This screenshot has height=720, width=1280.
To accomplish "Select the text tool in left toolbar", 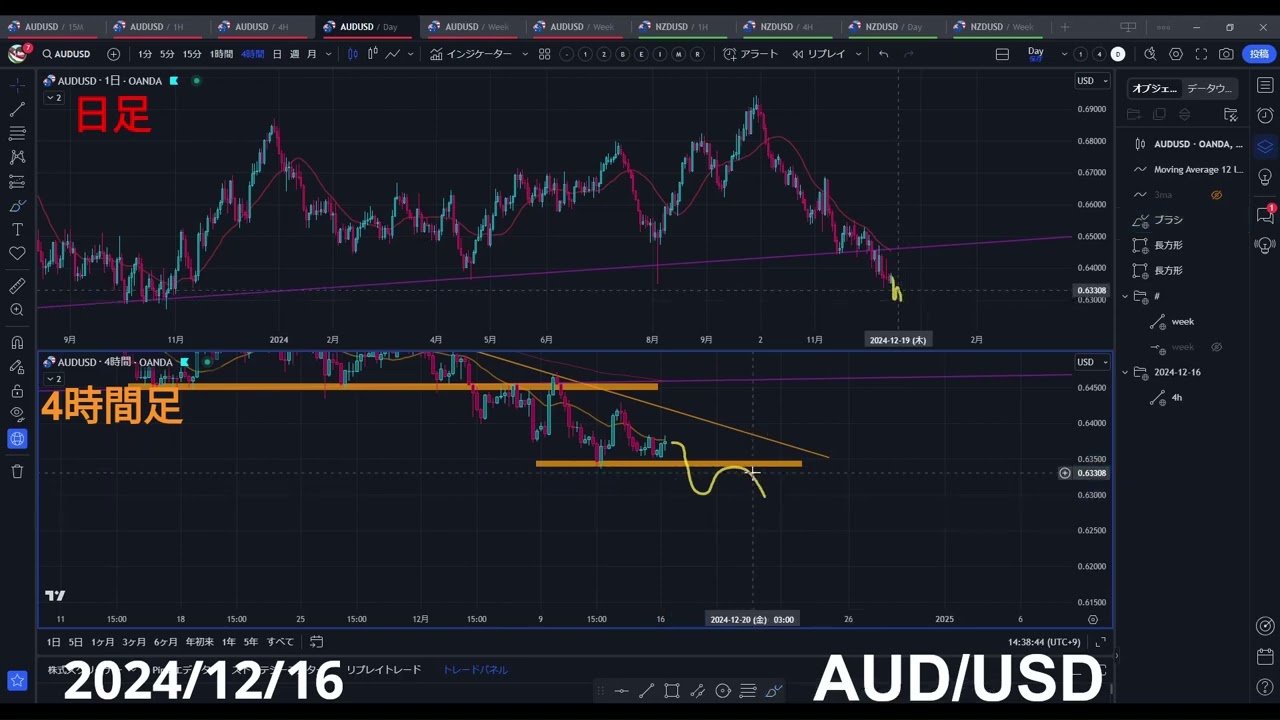I will click(17, 230).
